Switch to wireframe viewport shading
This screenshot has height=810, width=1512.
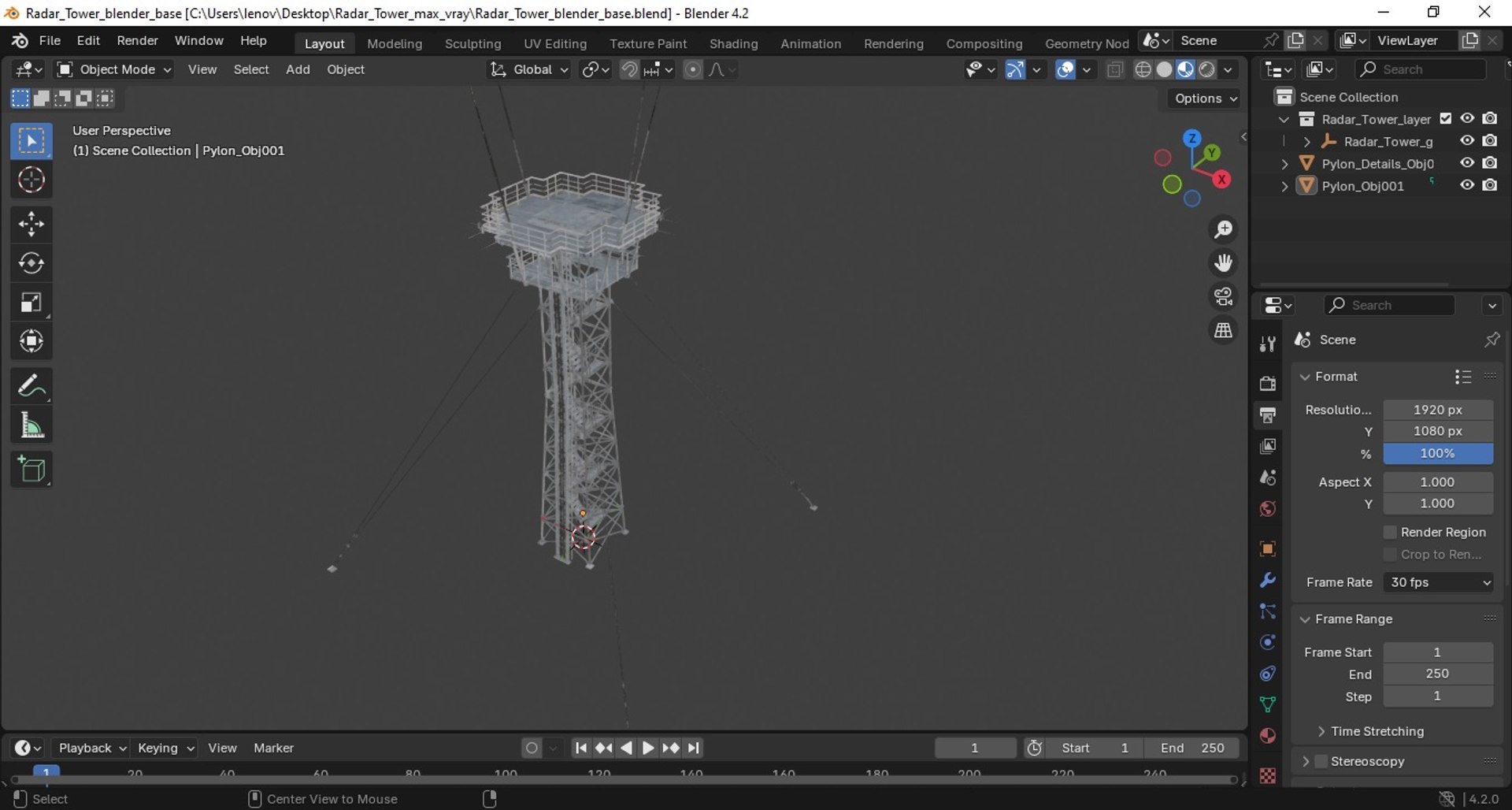(x=1143, y=69)
